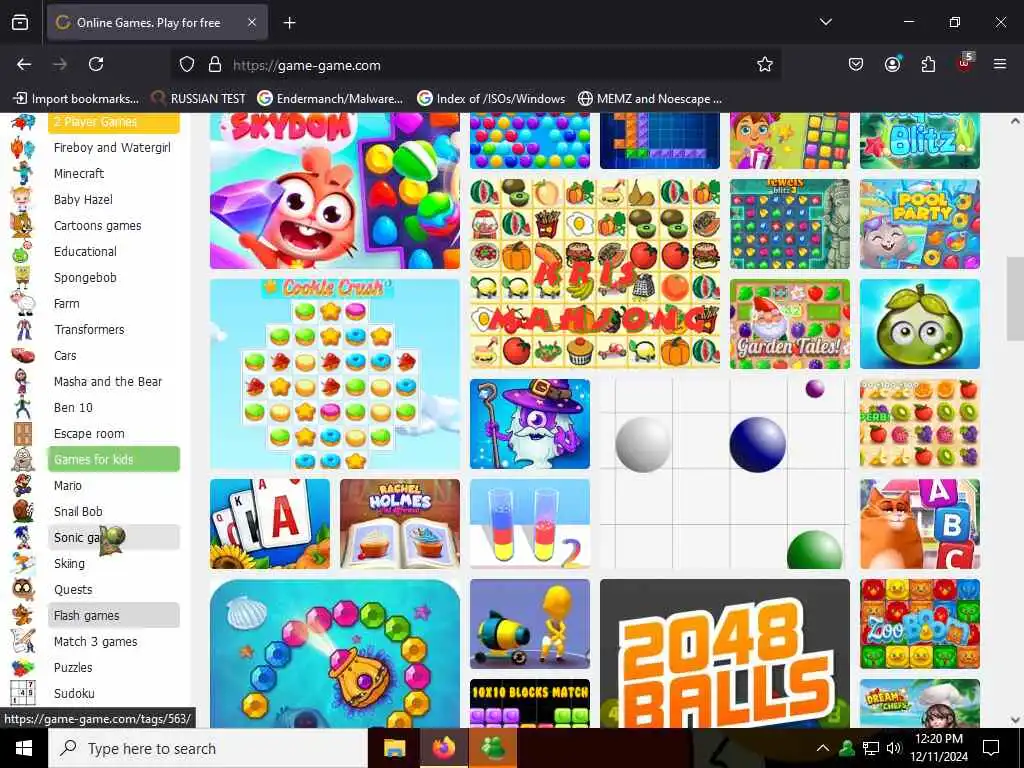Click the Firefox taskbar icon
This screenshot has height=768, width=1024.
click(444, 748)
